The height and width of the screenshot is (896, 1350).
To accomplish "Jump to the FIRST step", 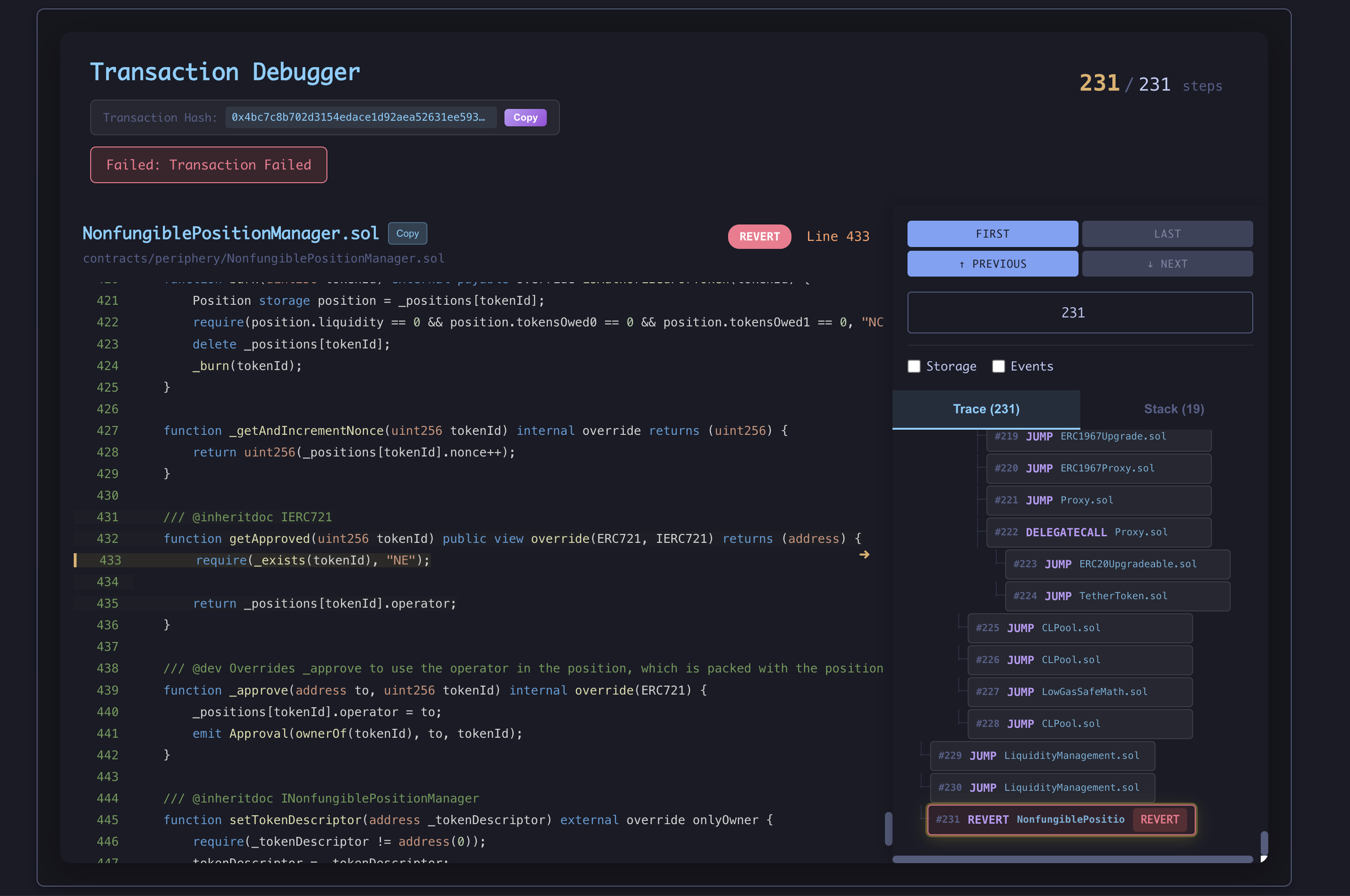I will pos(992,234).
